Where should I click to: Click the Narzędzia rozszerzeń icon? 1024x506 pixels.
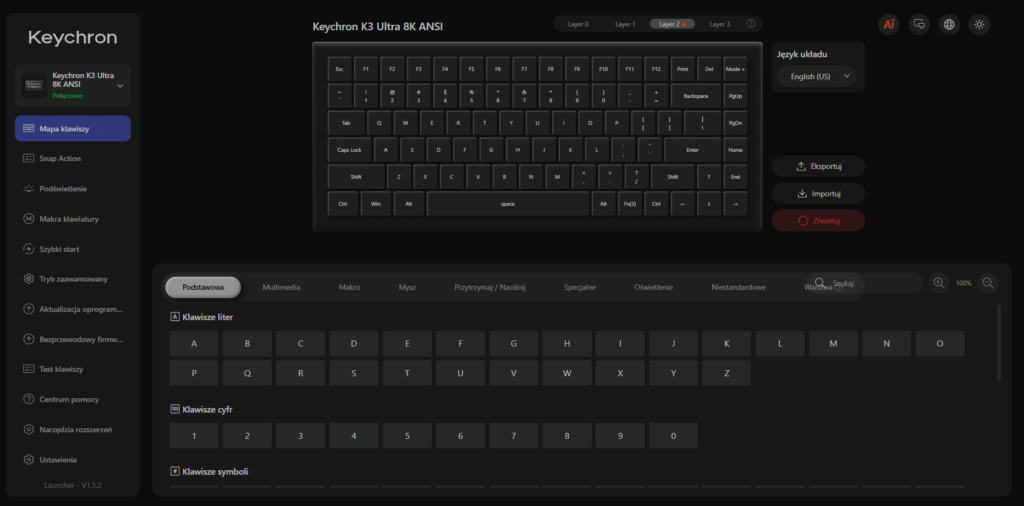tap(29, 430)
